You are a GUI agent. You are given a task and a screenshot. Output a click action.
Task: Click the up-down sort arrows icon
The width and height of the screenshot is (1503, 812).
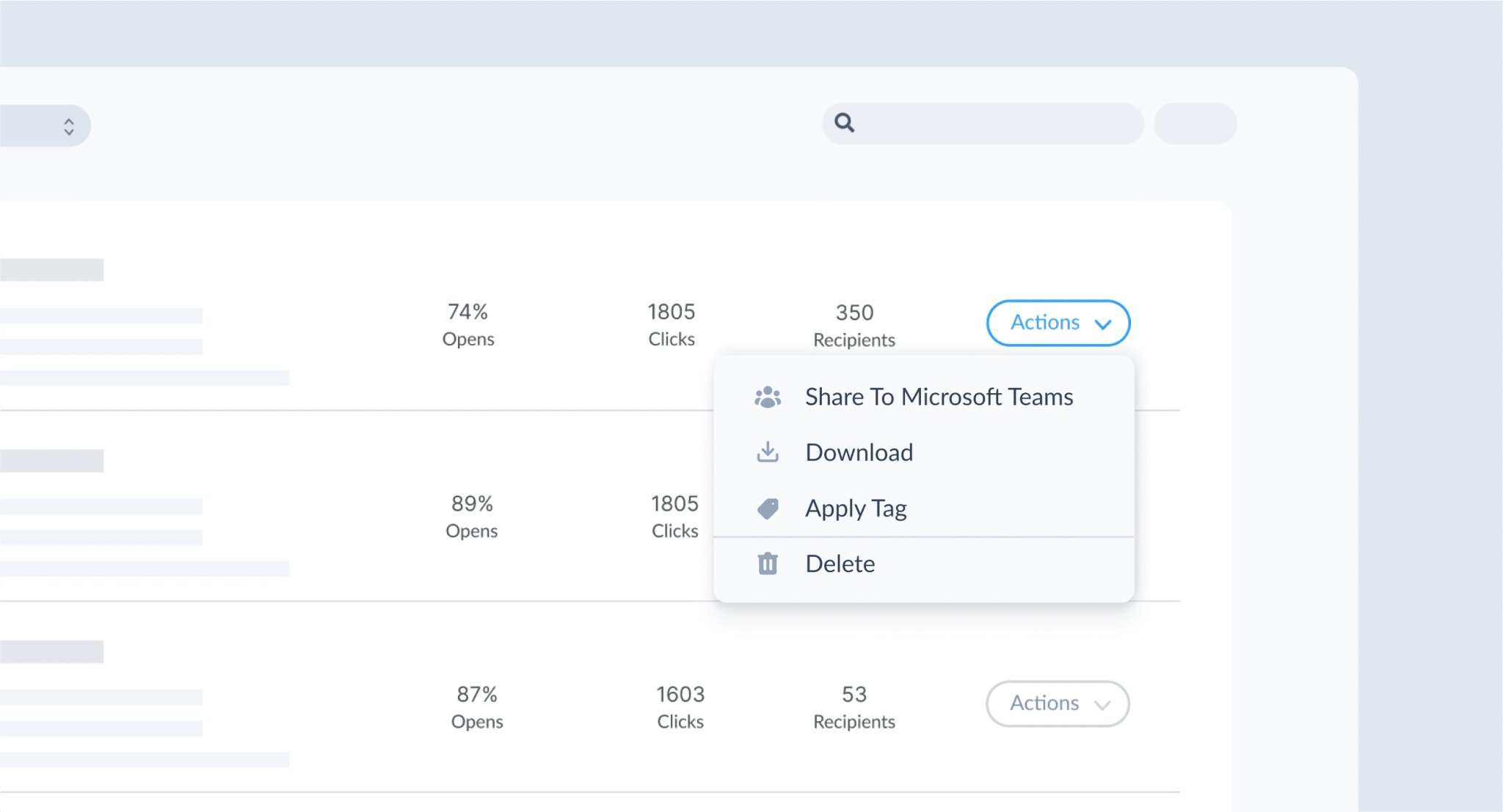[69, 125]
